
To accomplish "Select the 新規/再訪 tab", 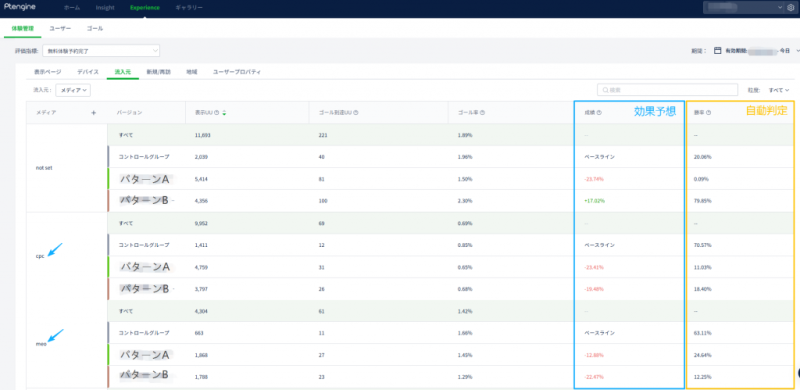I will [x=159, y=72].
